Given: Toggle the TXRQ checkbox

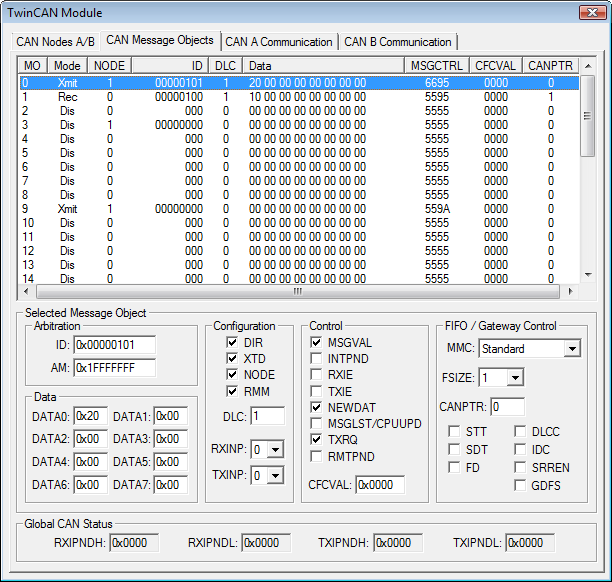Looking at the screenshot, I should click(x=317, y=440).
